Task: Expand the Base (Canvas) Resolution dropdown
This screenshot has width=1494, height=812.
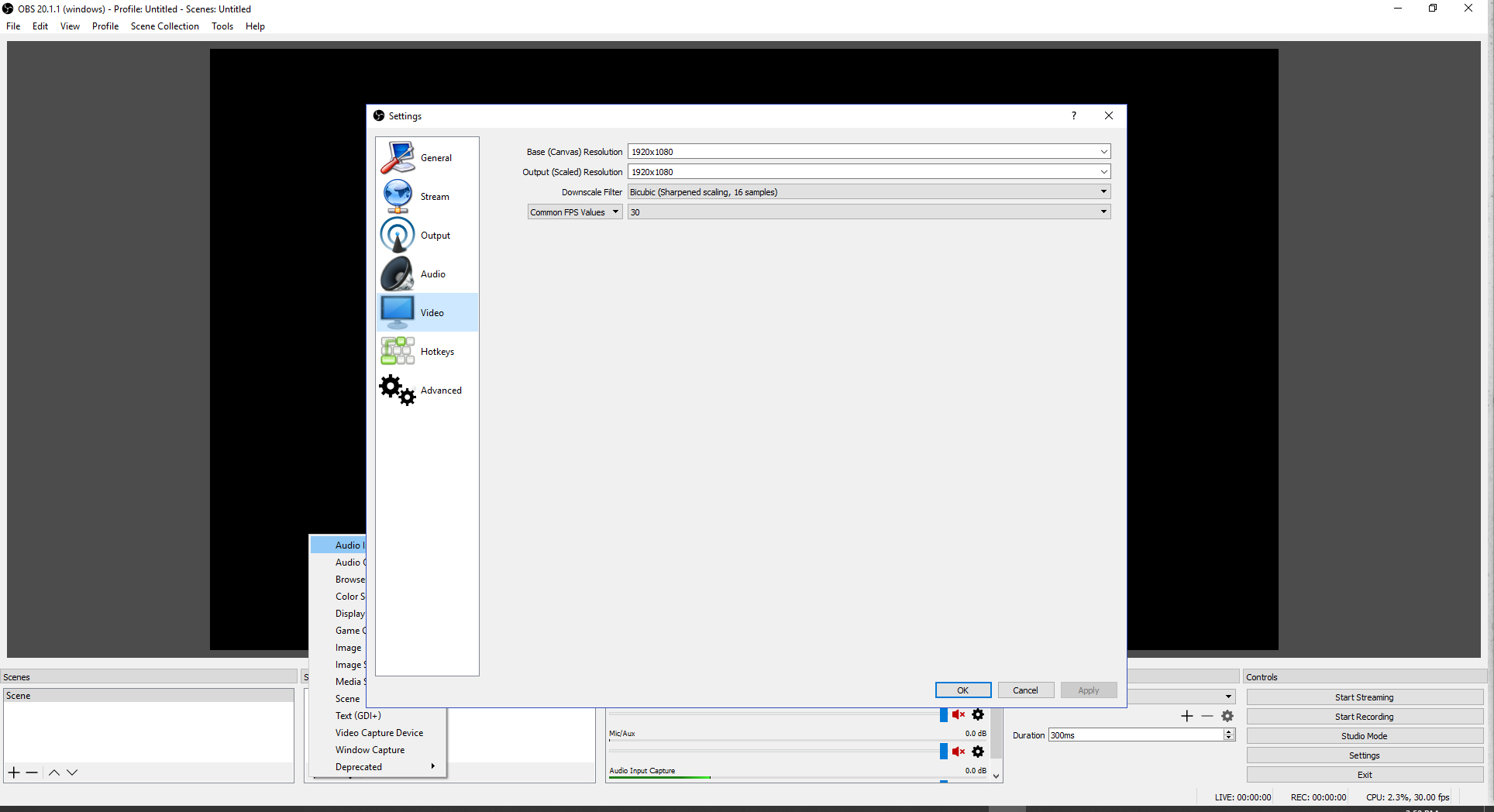Action: pos(1103,152)
